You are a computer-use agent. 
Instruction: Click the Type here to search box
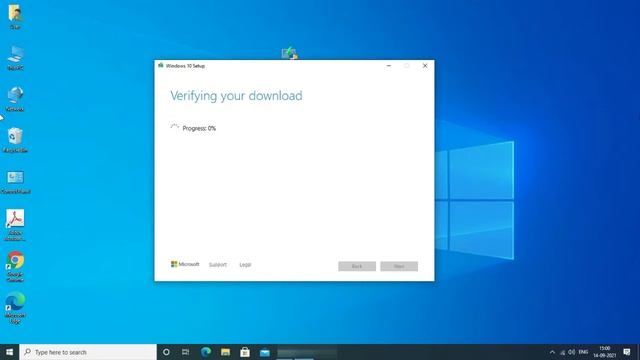point(88,352)
